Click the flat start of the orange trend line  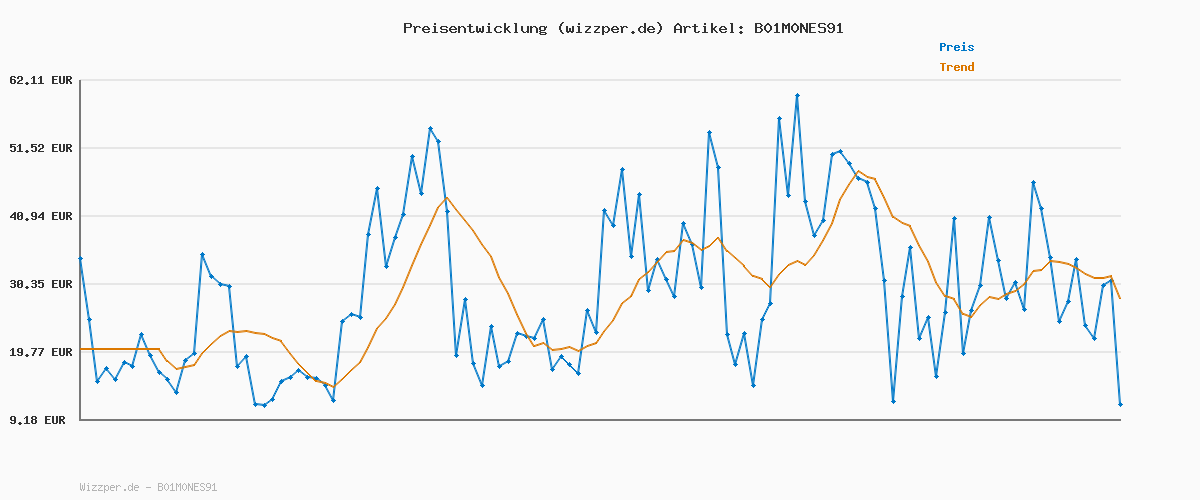[120, 349]
